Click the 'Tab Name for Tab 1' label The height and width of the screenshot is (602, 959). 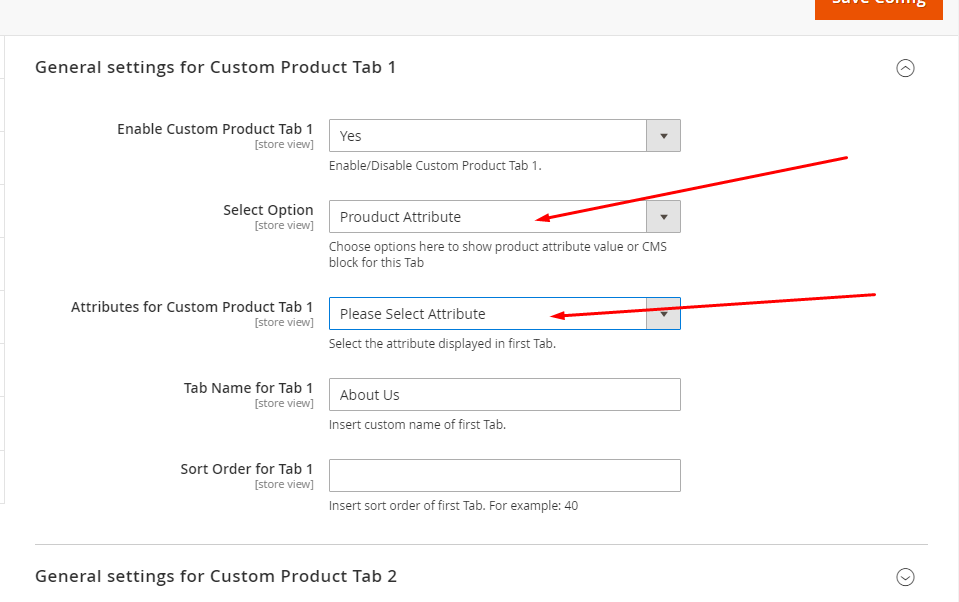pyautogui.click(x=248, y=388)
